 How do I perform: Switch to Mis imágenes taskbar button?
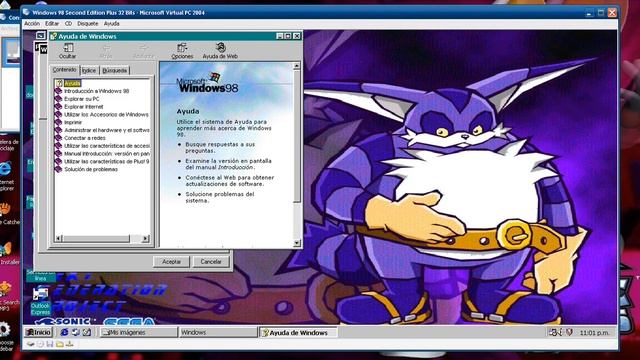click(x=139, y=332)
